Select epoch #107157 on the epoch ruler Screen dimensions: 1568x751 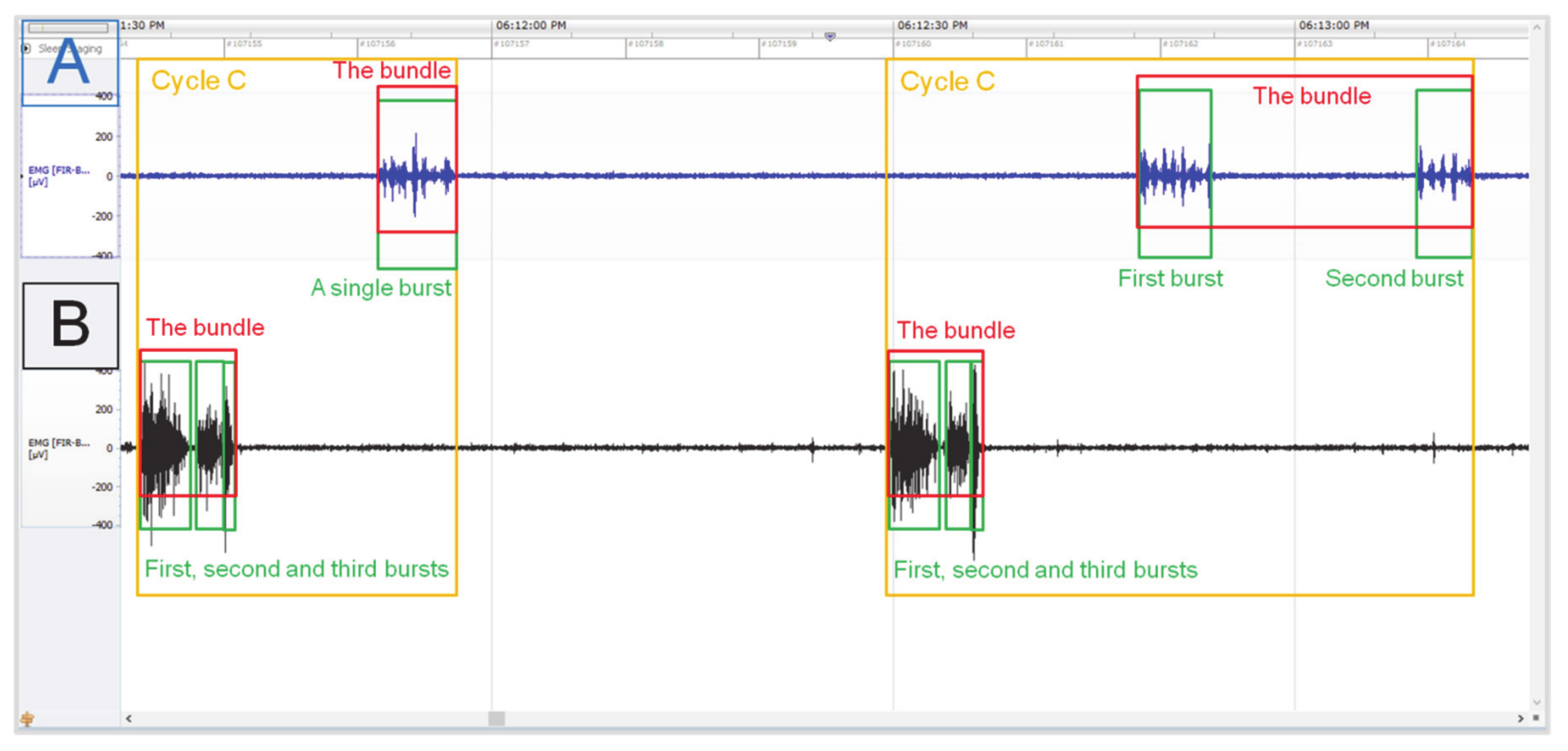click(x=513, y=44)
